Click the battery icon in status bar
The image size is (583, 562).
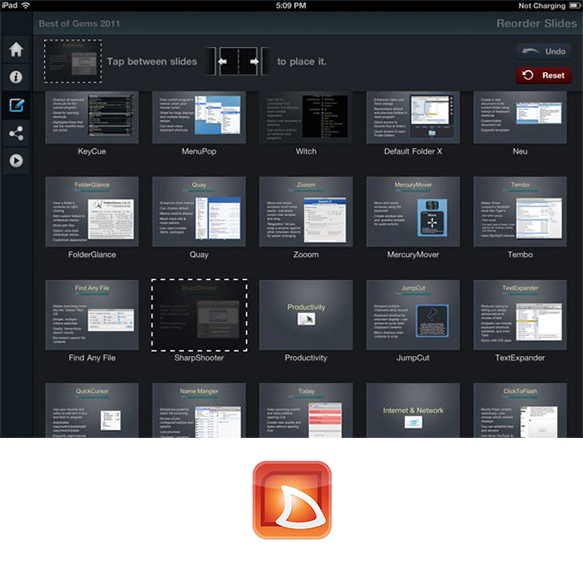[574, 6]
